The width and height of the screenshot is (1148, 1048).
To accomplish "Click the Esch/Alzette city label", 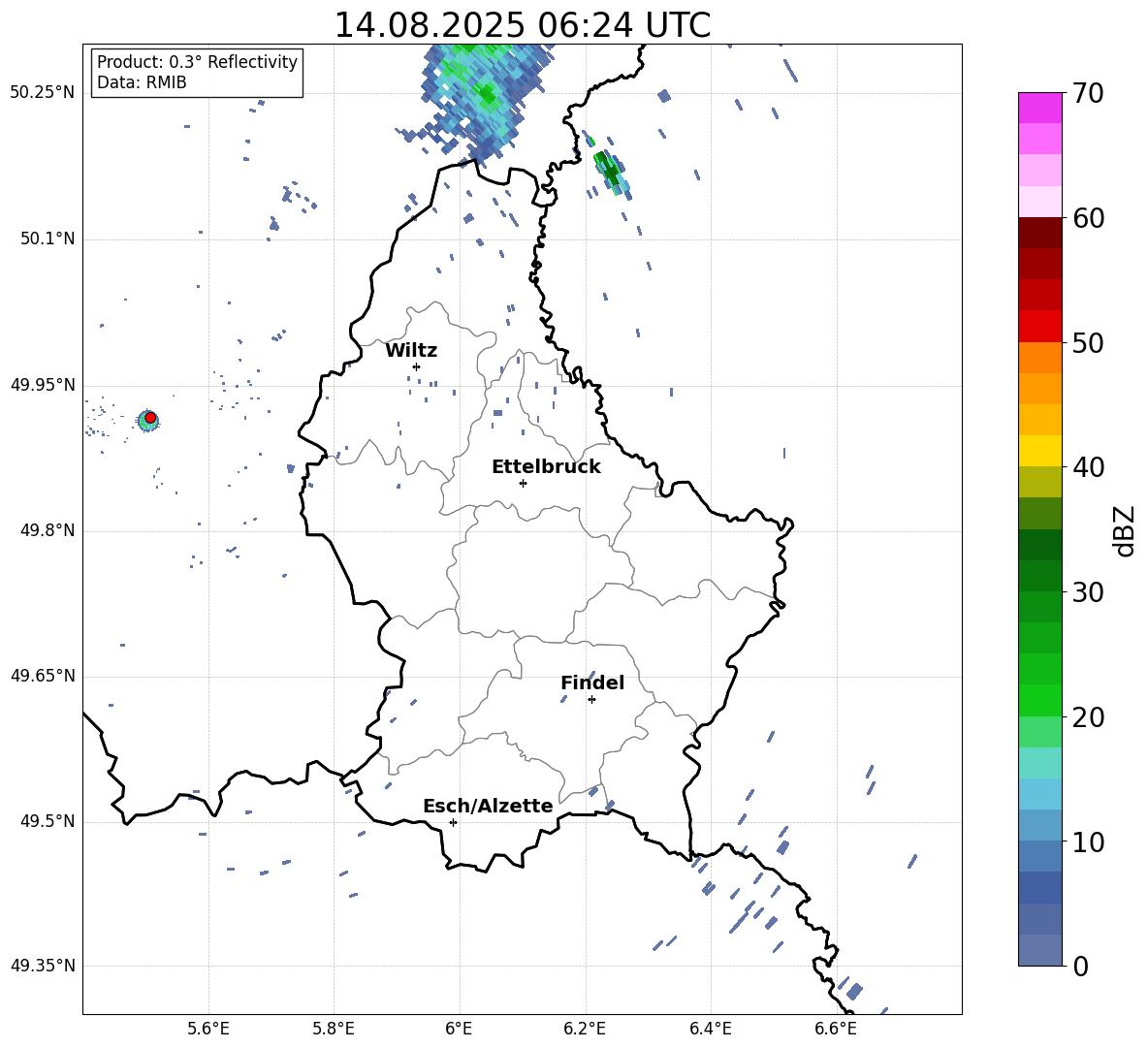I will point(488,806).
